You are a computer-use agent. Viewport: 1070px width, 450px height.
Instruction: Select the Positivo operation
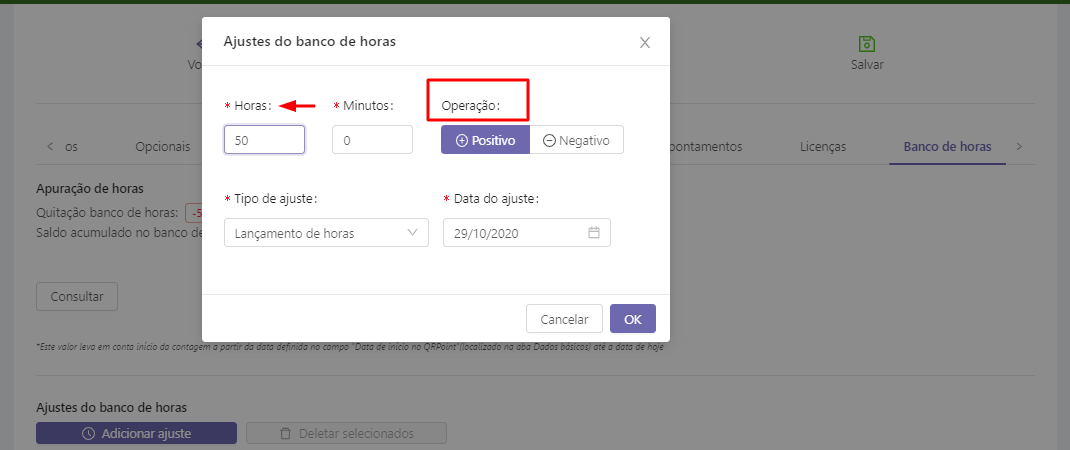(x=485, y=141)
